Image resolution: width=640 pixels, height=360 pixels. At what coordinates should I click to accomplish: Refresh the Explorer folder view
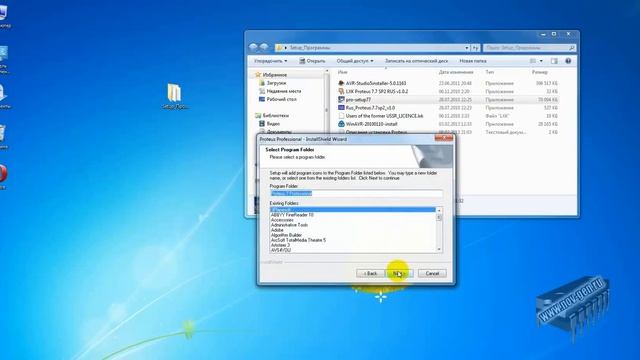click(x=475, y=48)
